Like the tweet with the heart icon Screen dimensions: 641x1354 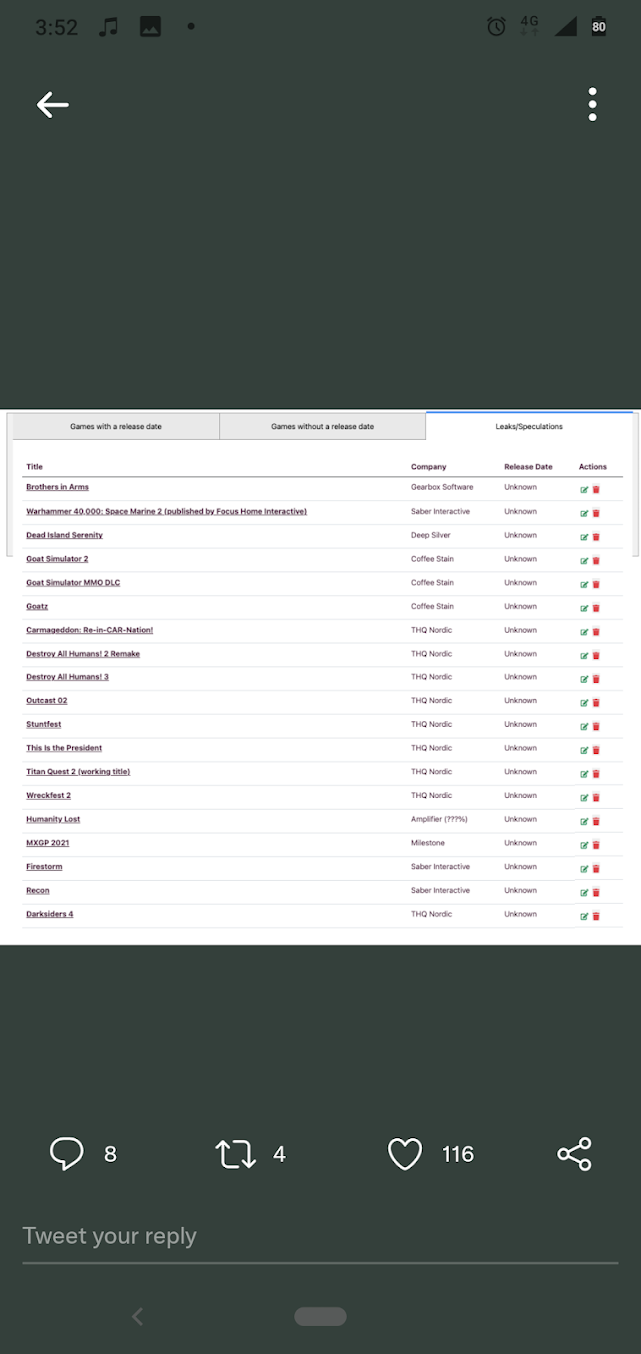coord(405,1154)
